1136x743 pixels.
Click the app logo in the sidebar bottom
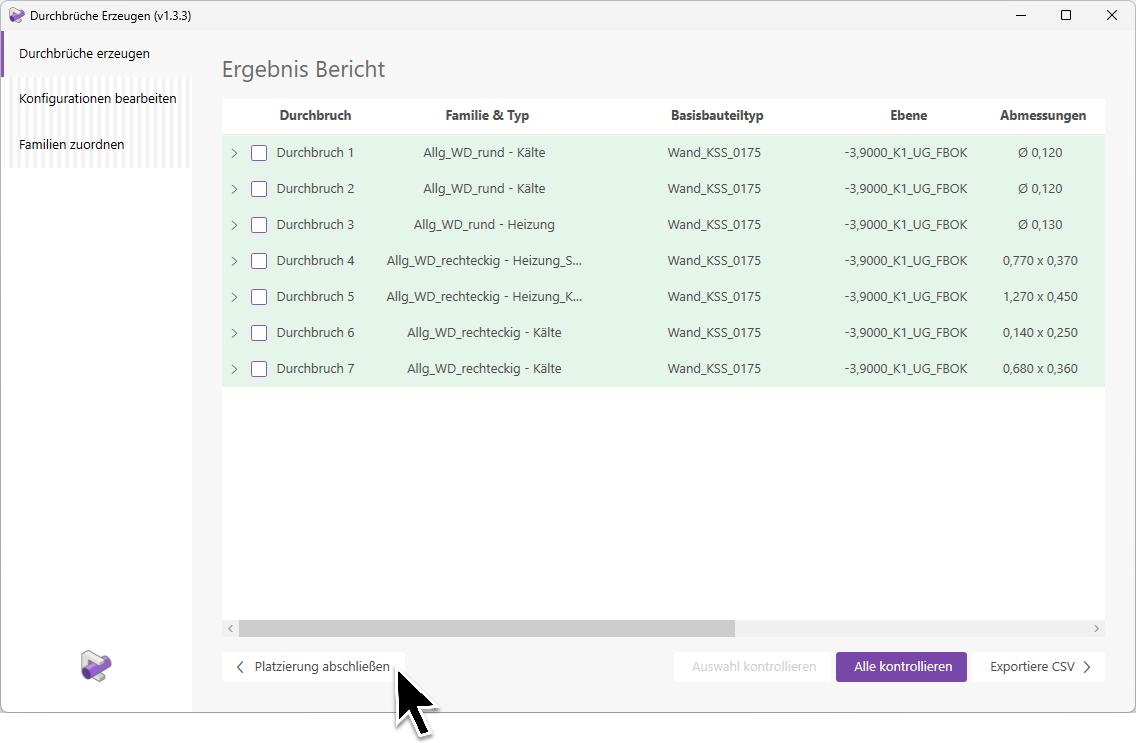point(96,666)
